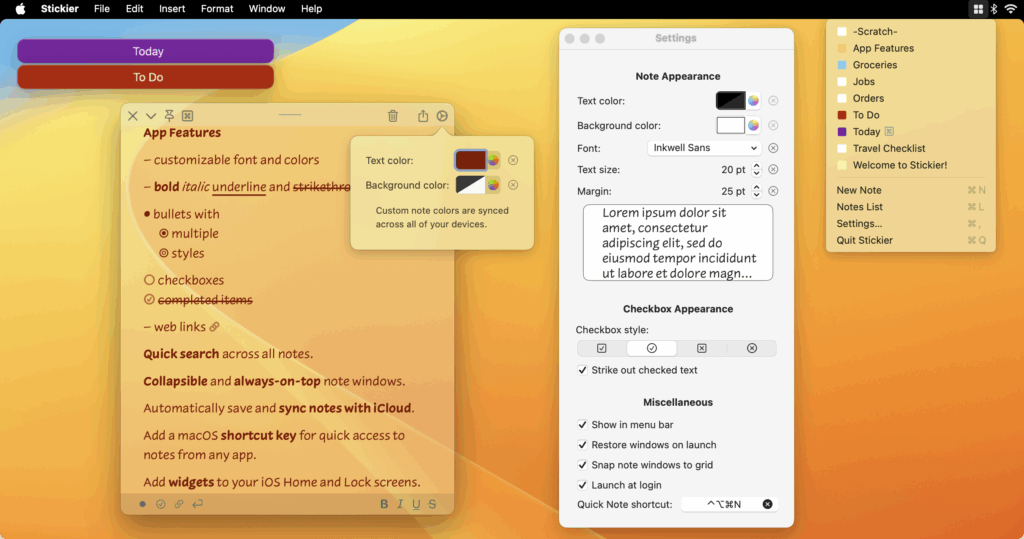1024x539 pixels.
Task: Select the square X checkbox style
Action: click(701, 348)
